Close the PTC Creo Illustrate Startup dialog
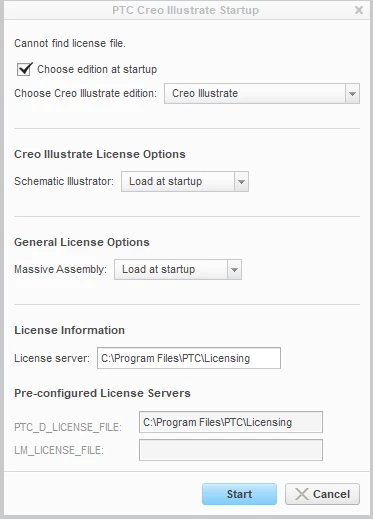The height and width of the screenshot is (521, 373). pyautogui.click(x=359, y=10)
